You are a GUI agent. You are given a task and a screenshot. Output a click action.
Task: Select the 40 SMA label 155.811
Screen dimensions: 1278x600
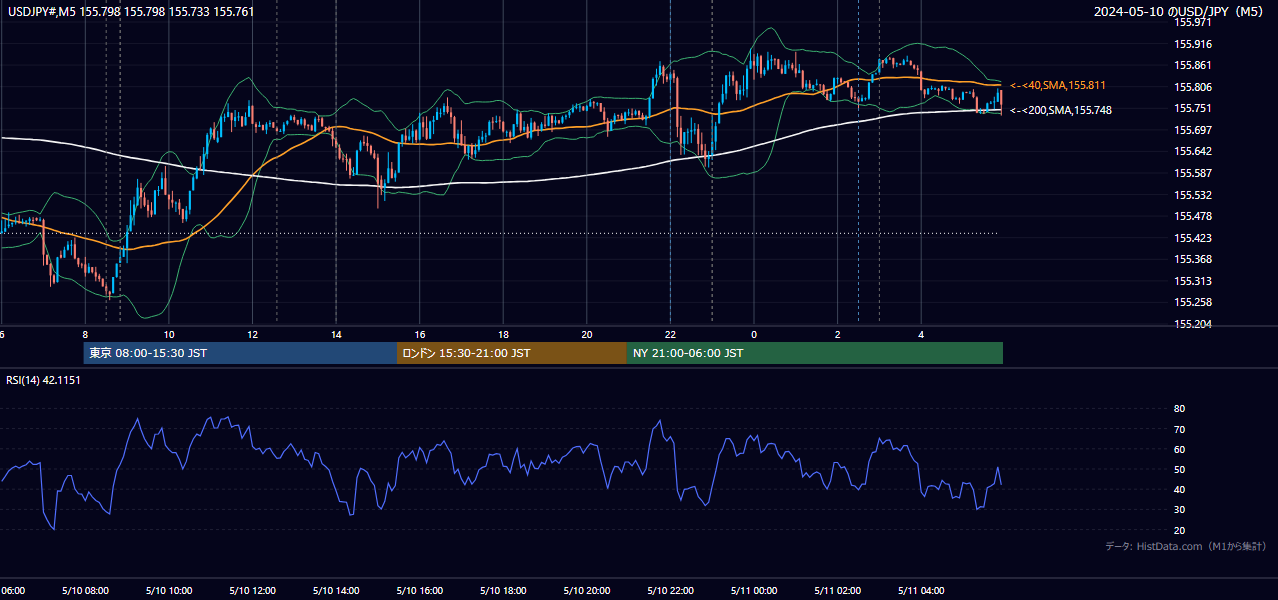click(1058, 86)
